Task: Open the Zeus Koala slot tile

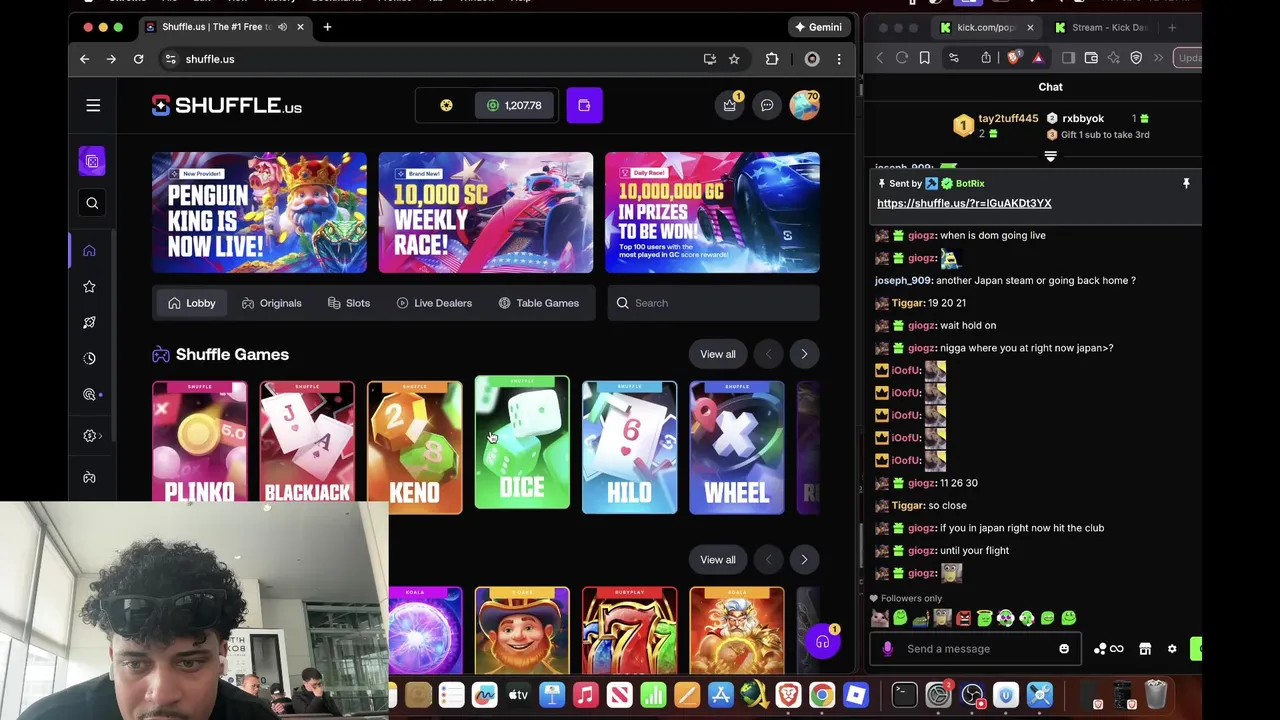Action: (x=737, y=630)
